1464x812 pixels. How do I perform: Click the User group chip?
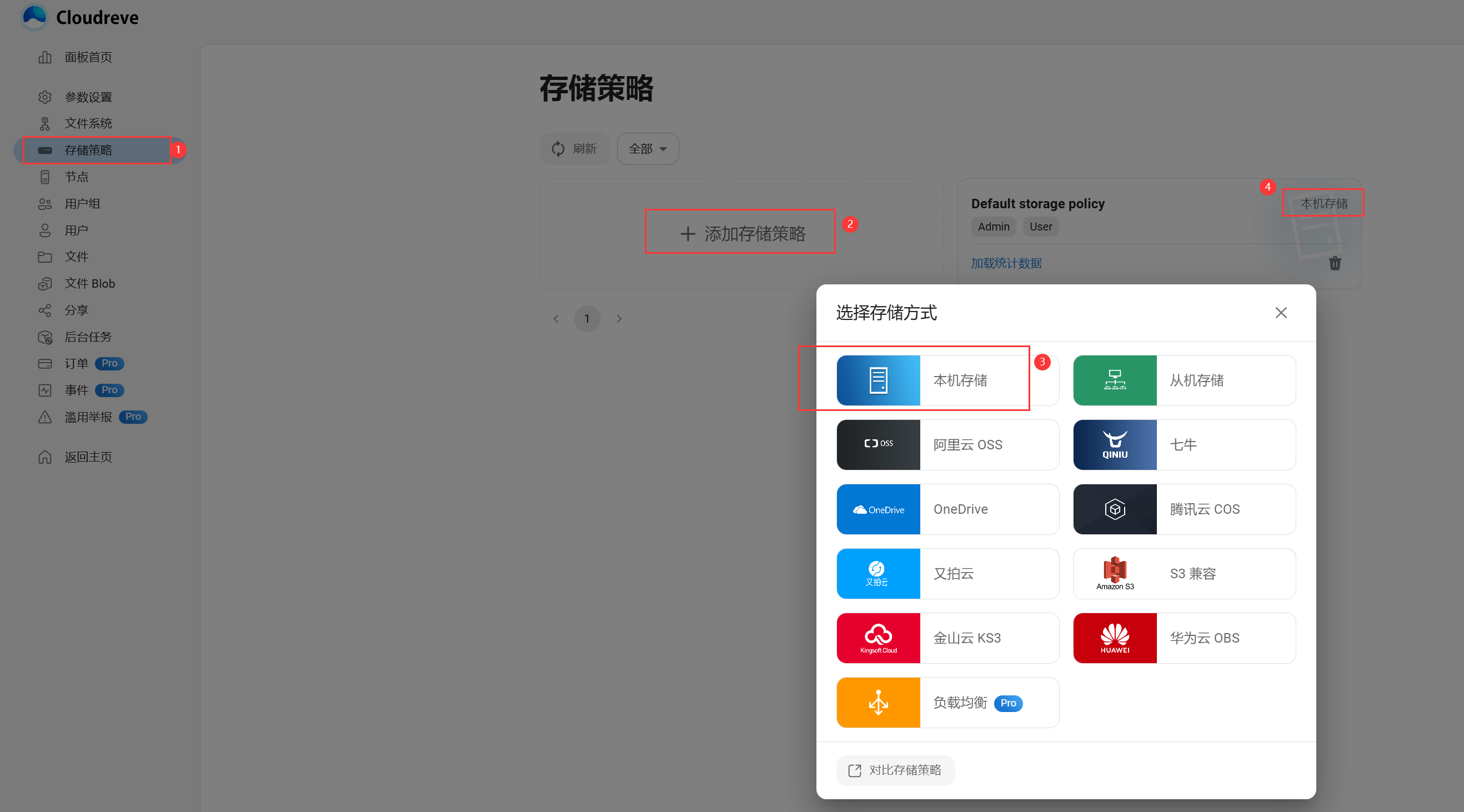coord(1041,227)
